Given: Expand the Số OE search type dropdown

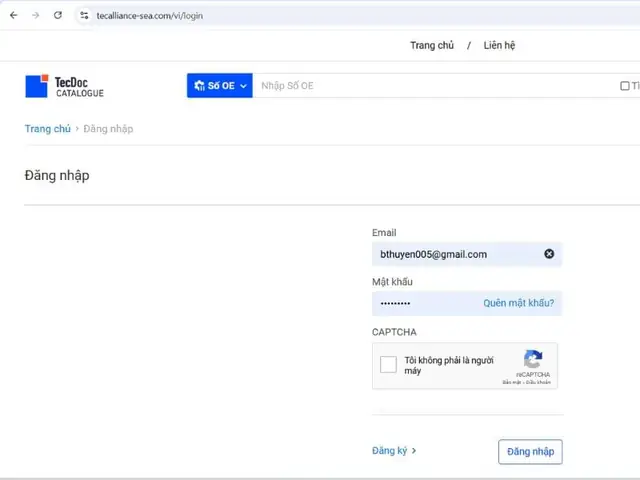Looking at the screenshot, I should tap(220, 86).
